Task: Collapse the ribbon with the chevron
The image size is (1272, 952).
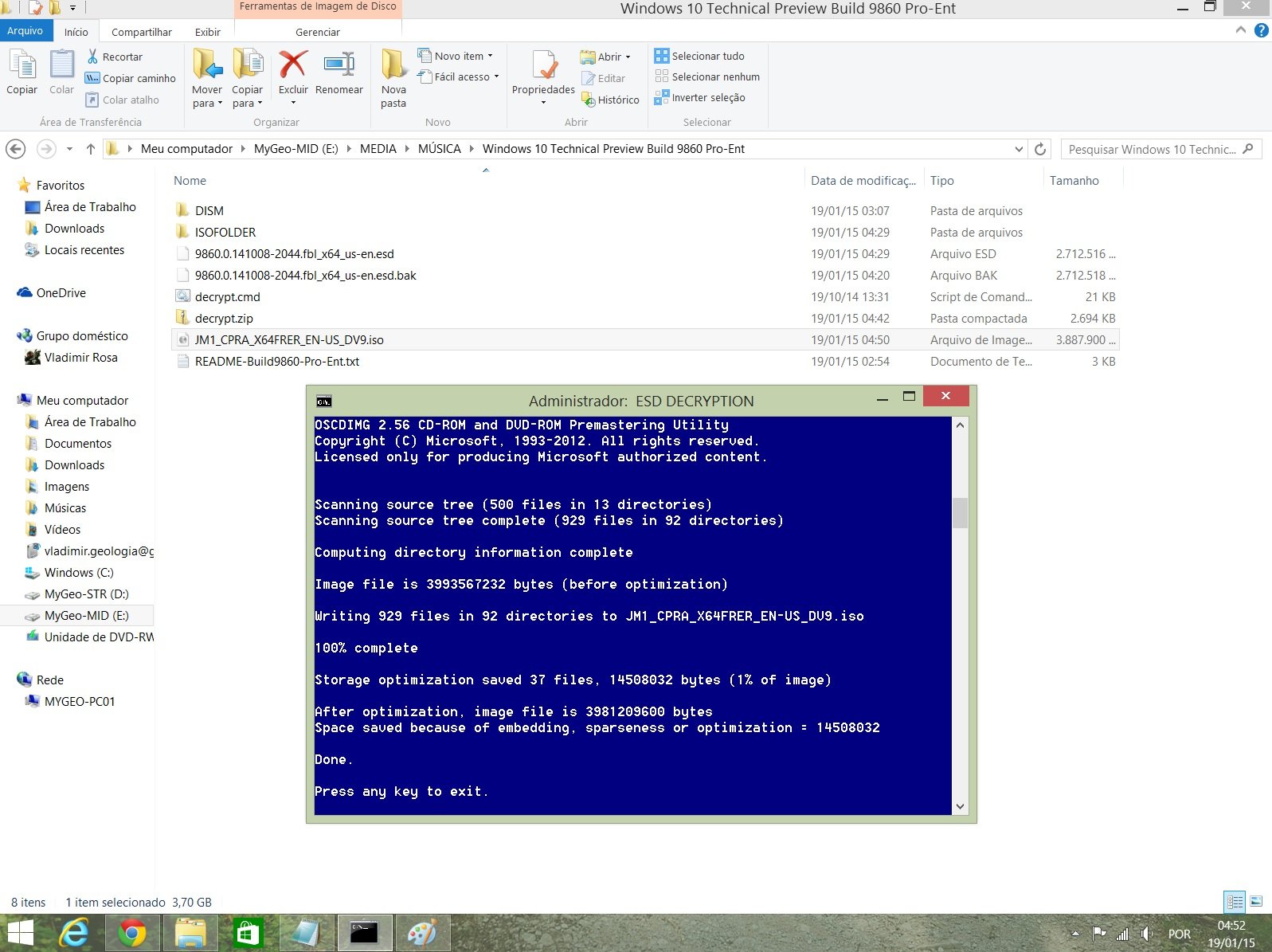Action: pos(1241,30)
